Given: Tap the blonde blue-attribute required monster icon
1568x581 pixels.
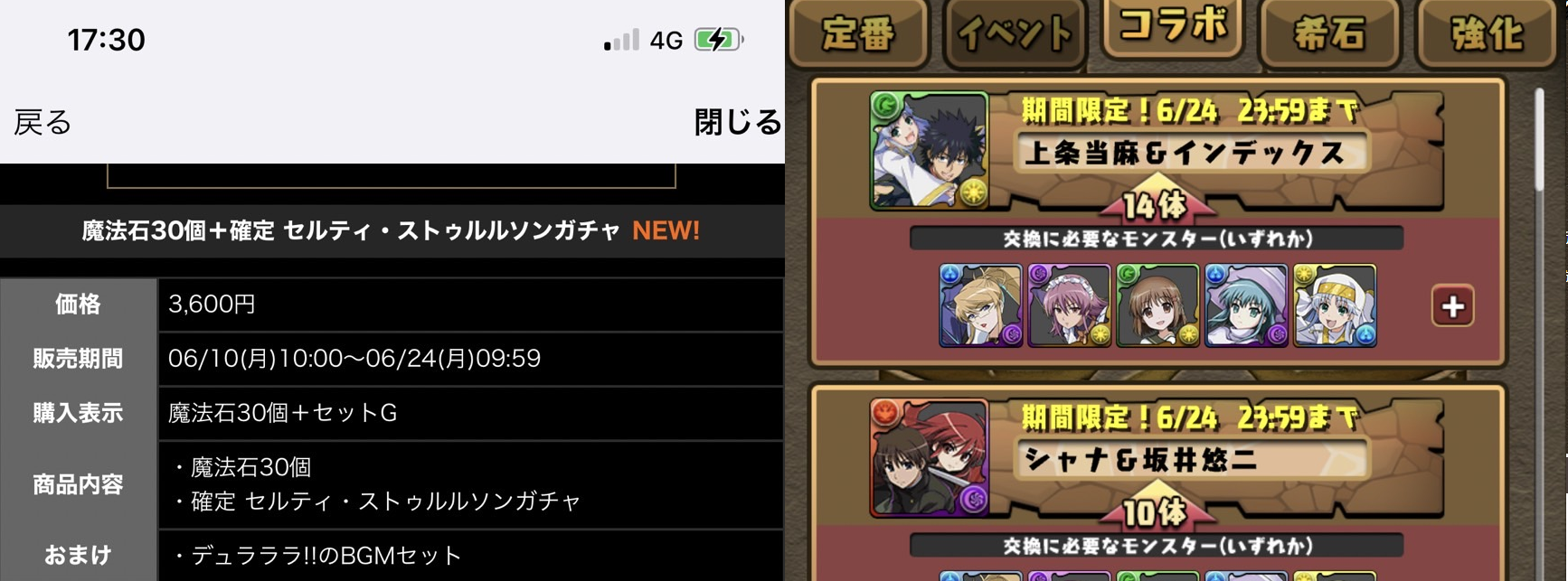Looking at the screenshot, I should tap(980, 305).
